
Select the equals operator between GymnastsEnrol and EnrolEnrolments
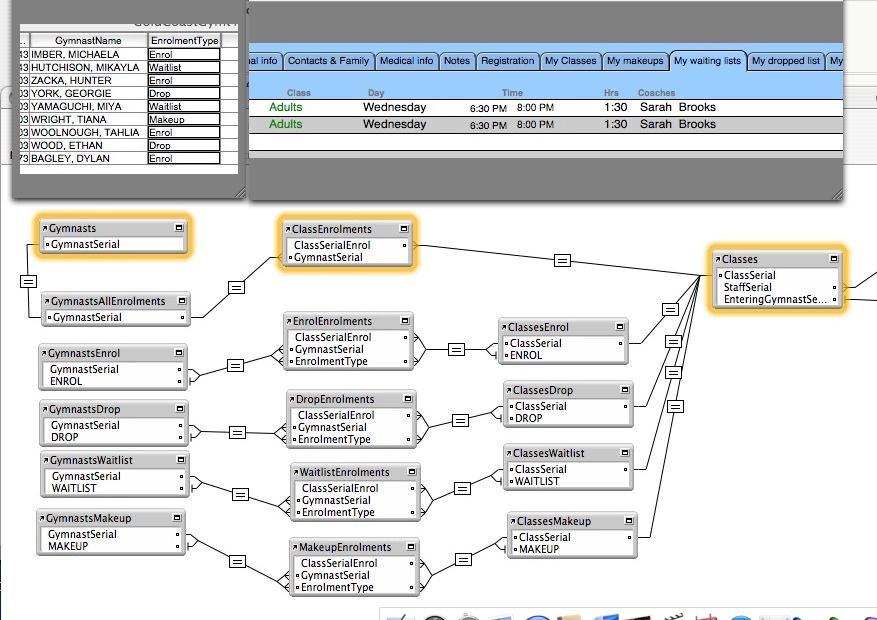tap(236, 365)
